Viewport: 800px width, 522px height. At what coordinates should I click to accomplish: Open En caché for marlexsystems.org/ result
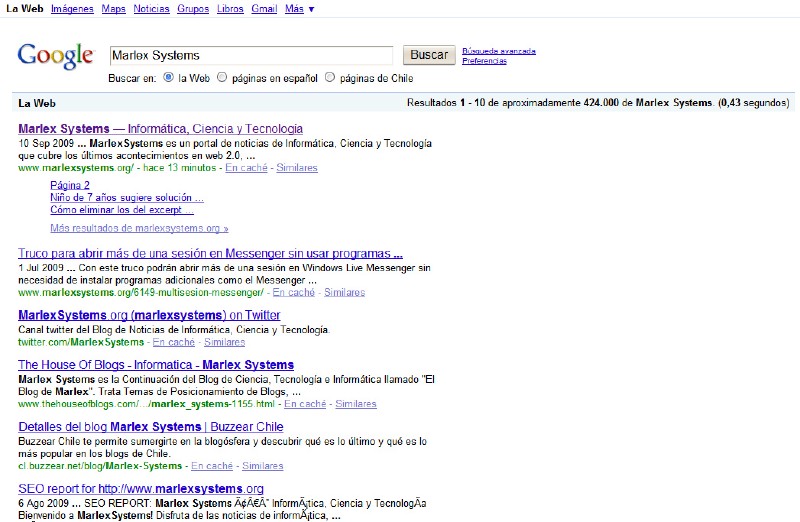pyautogui.click(x=246, y=168)
